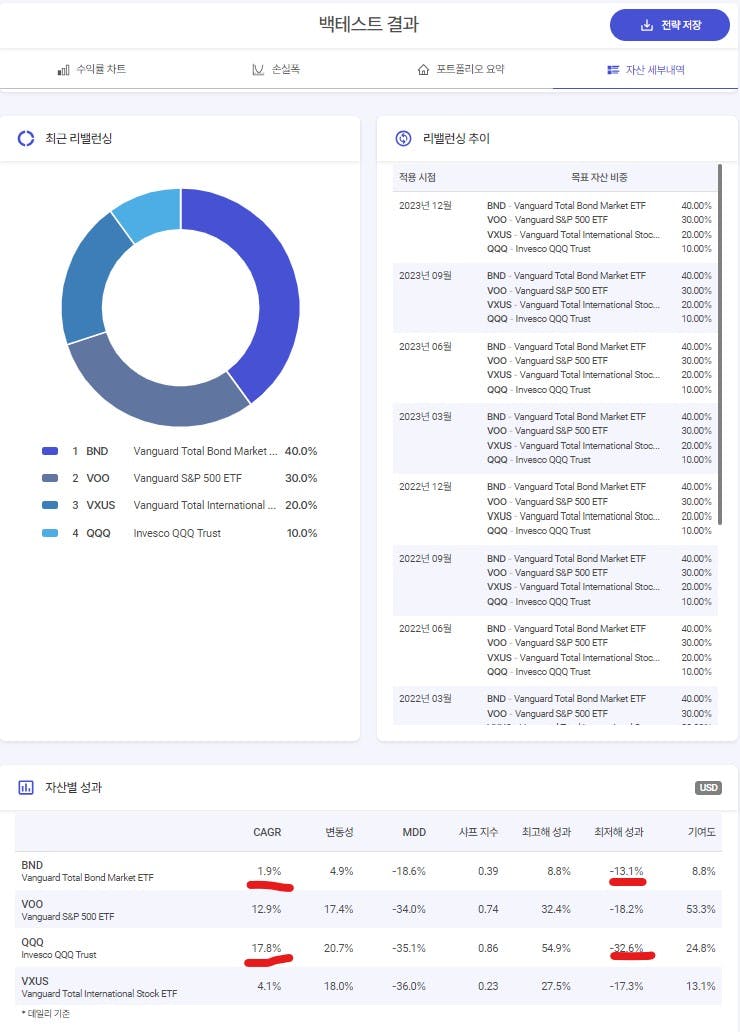Image resolution: width=740 pixels, height=1032 pixels.
Task: Click the bar chart icon beside 수익률 차트
Action: click(63, 70)
